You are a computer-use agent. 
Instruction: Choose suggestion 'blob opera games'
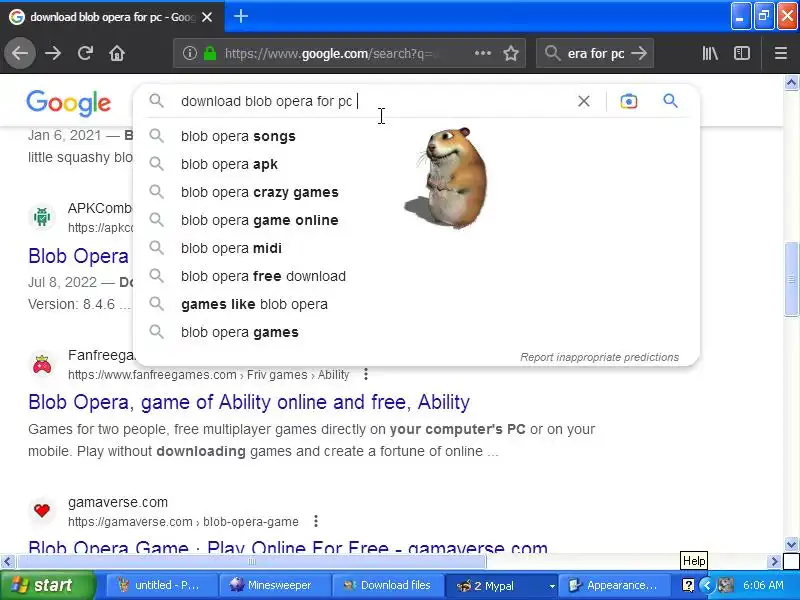416,333
